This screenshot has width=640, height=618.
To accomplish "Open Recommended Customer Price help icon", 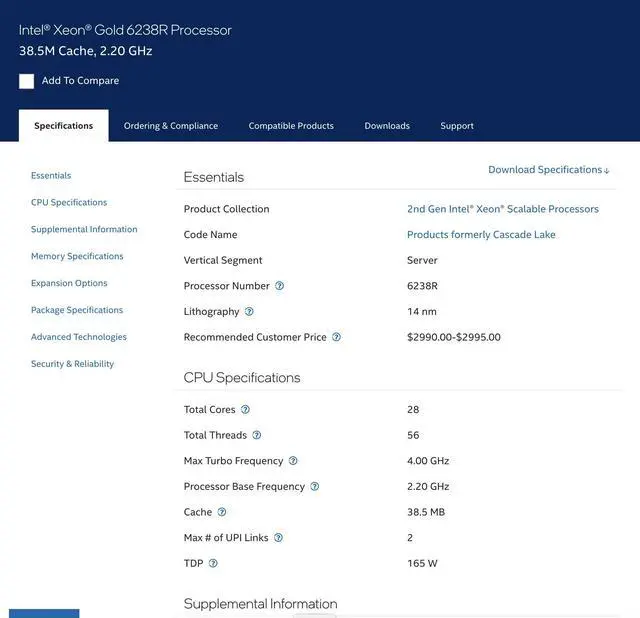I will tap(336, 337).
